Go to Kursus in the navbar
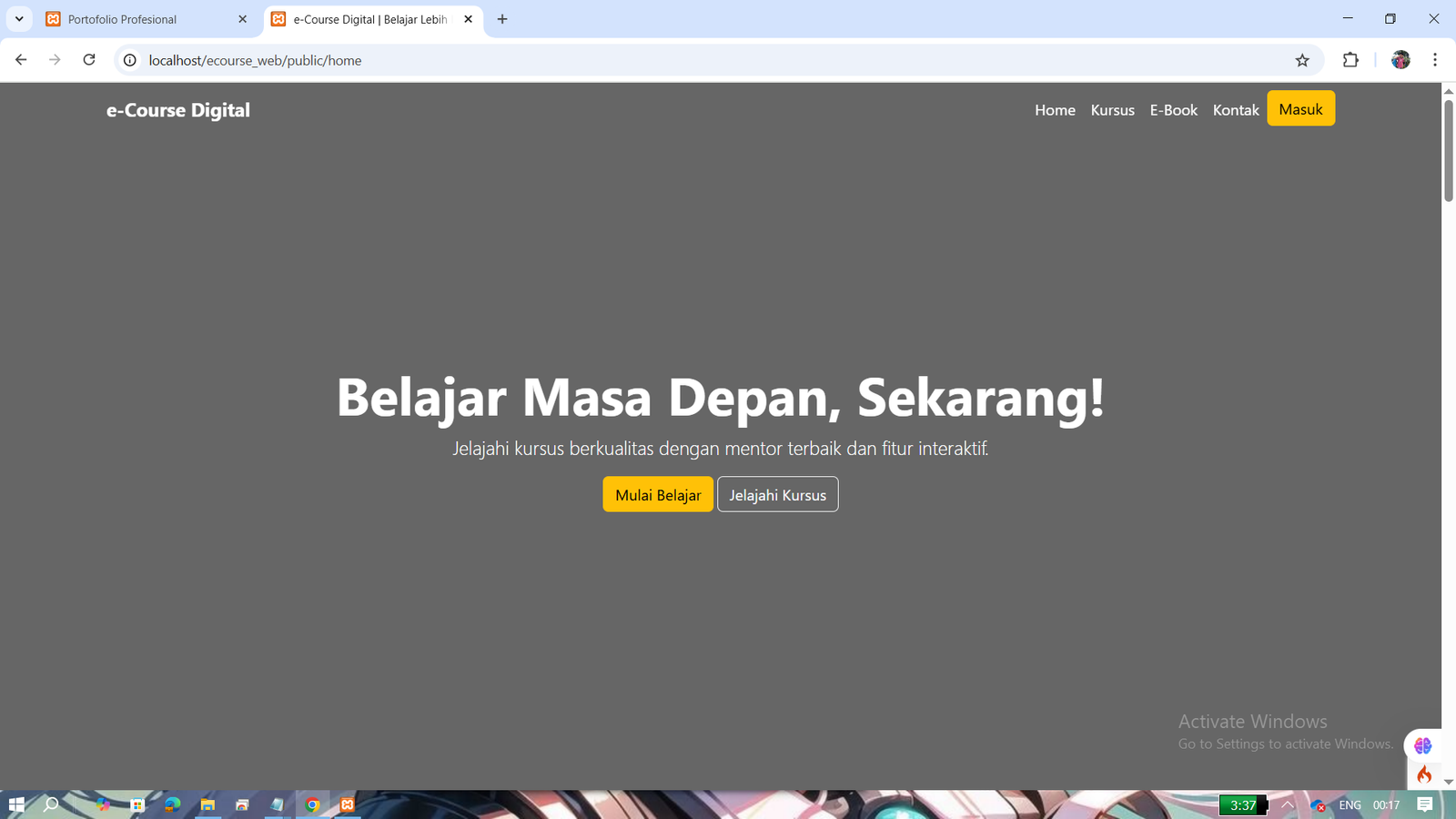The image size is (1456, 819). coord(1112,110)
